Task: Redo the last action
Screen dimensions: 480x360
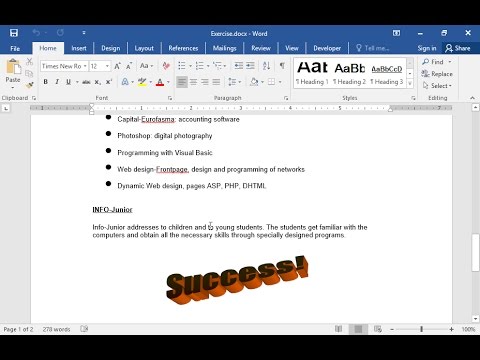Action: [60, 33]
